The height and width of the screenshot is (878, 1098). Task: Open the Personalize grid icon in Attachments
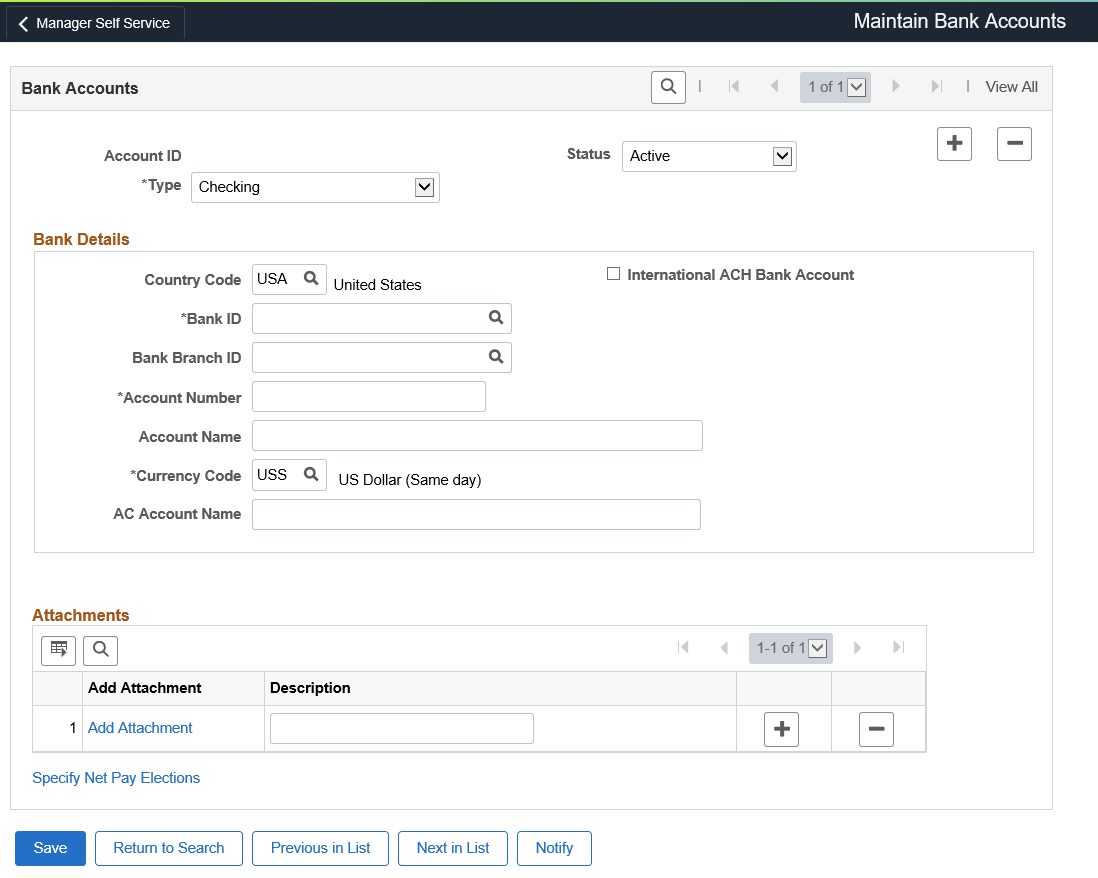click(58, 649)
